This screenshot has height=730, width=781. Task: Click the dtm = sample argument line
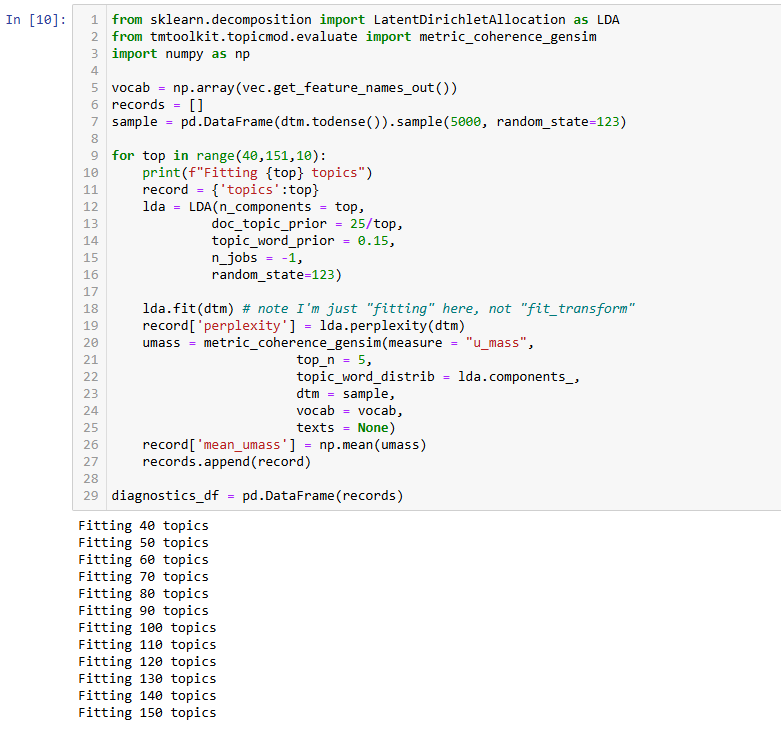click(346, 393)
